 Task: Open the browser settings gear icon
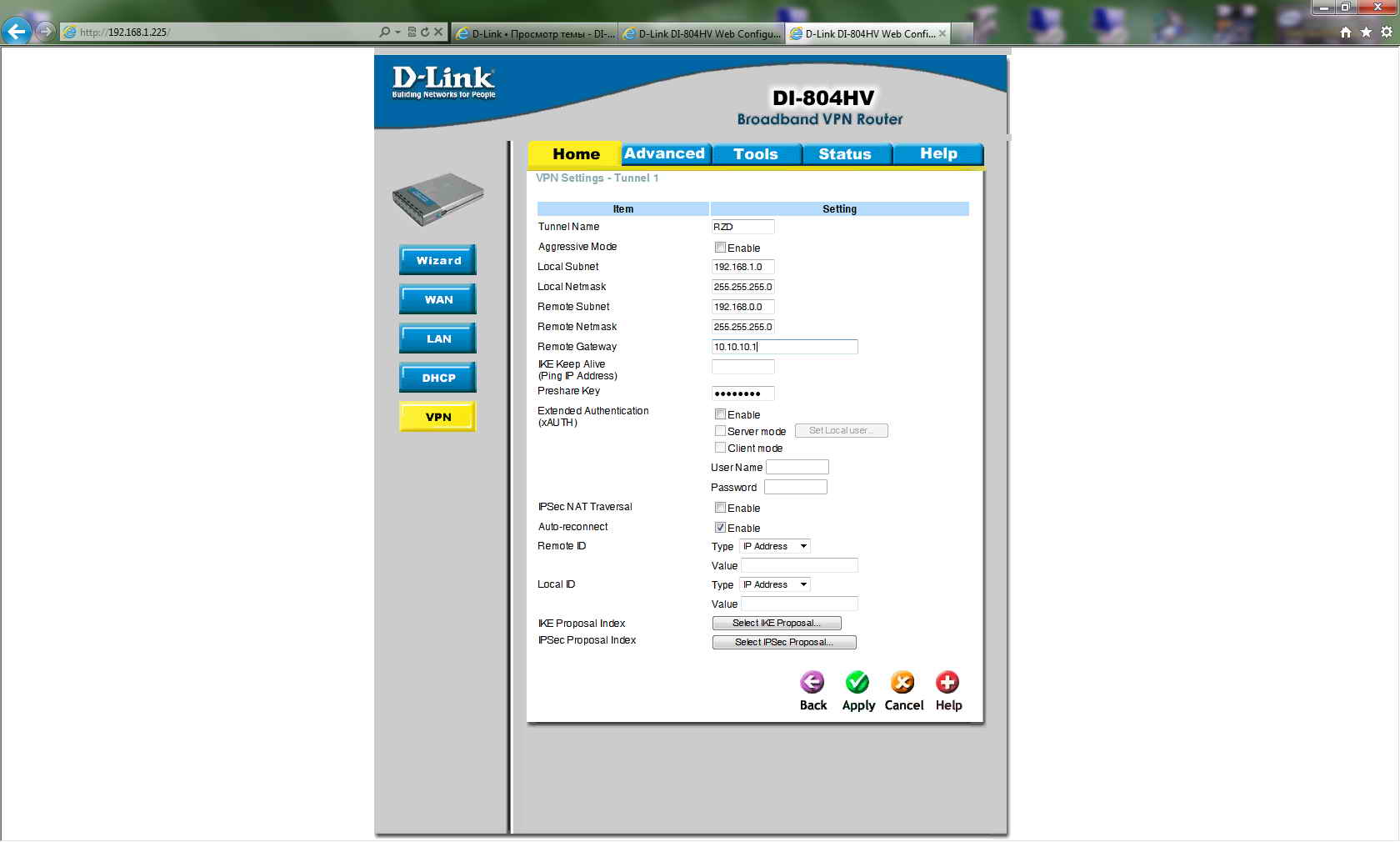tap(1387, 33)
